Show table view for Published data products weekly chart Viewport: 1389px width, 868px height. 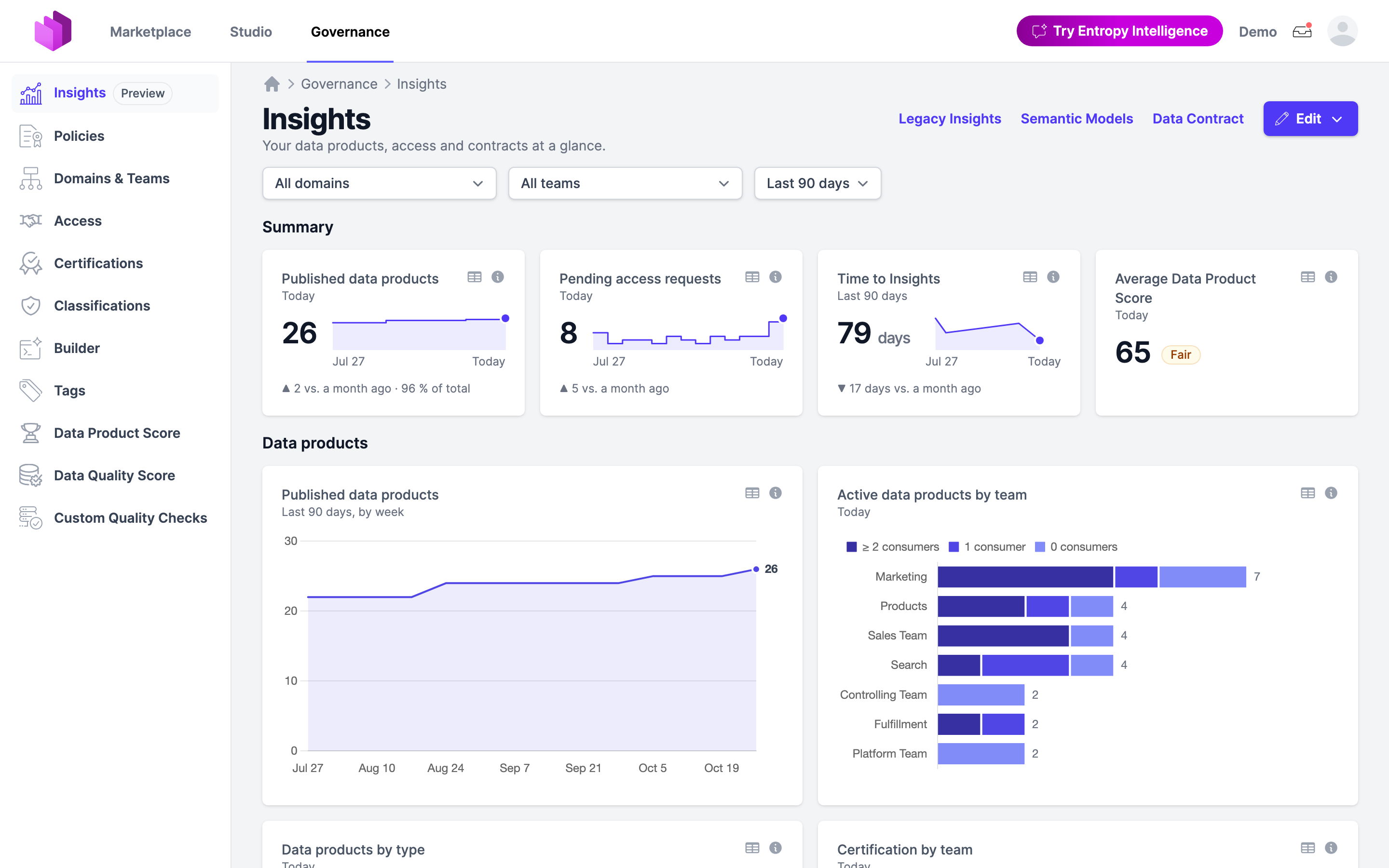[x=752, y=492]
